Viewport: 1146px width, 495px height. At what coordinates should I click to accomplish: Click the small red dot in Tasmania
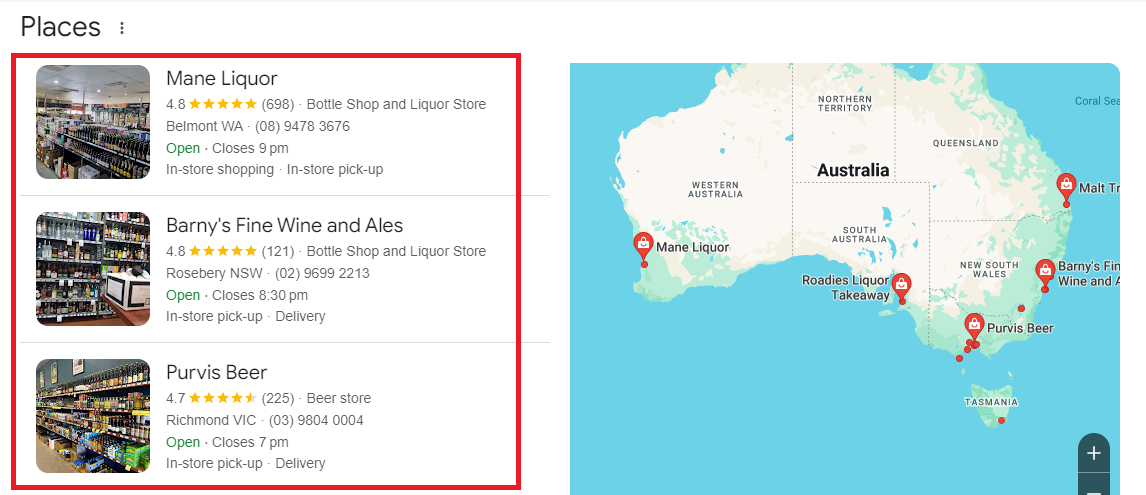pyautogui.click(x=1001, y=420)
